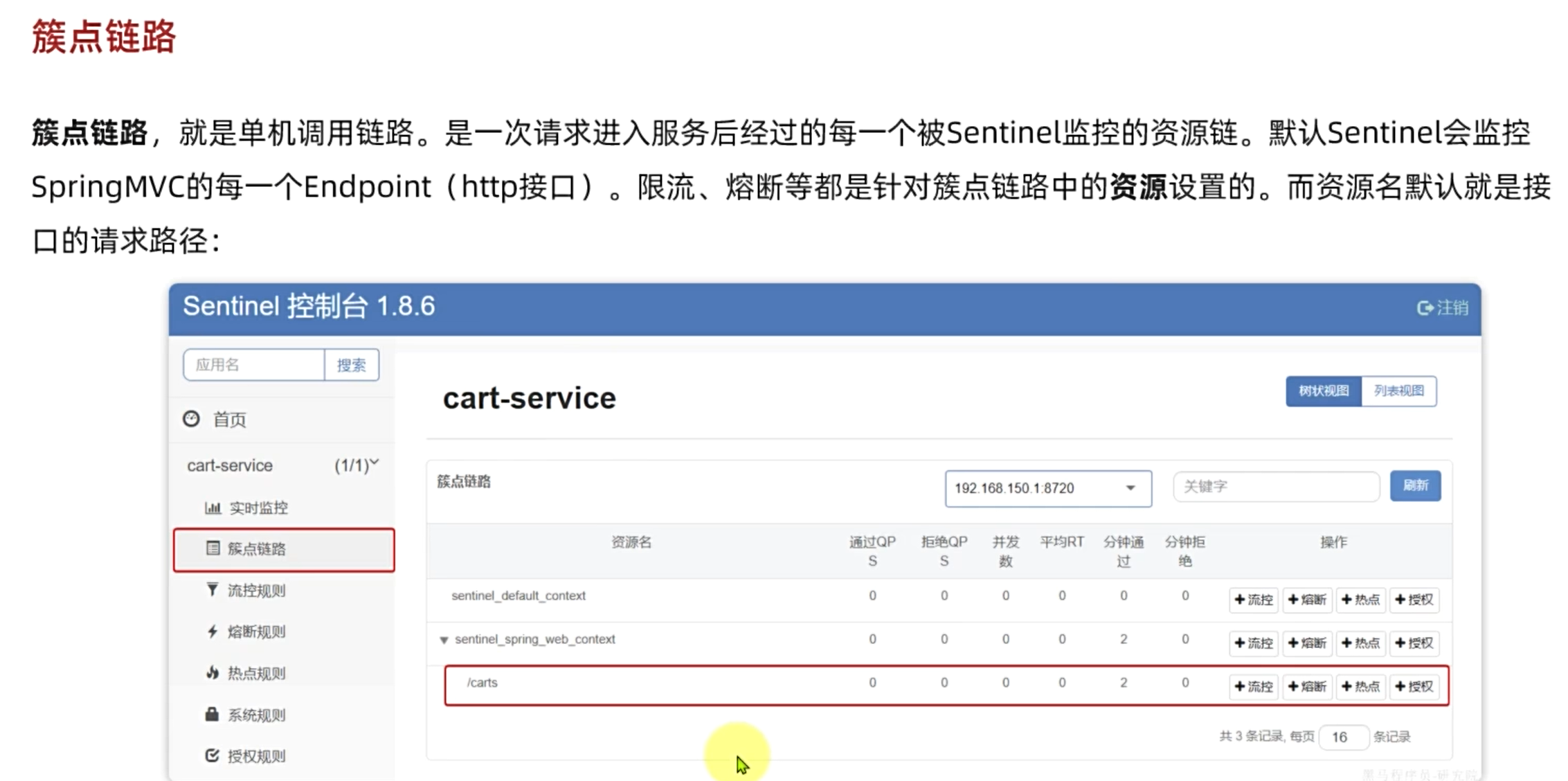Click the 共 3 条记录 pagination text
Screen dimensions: 1568x781
coord(1251,737)
